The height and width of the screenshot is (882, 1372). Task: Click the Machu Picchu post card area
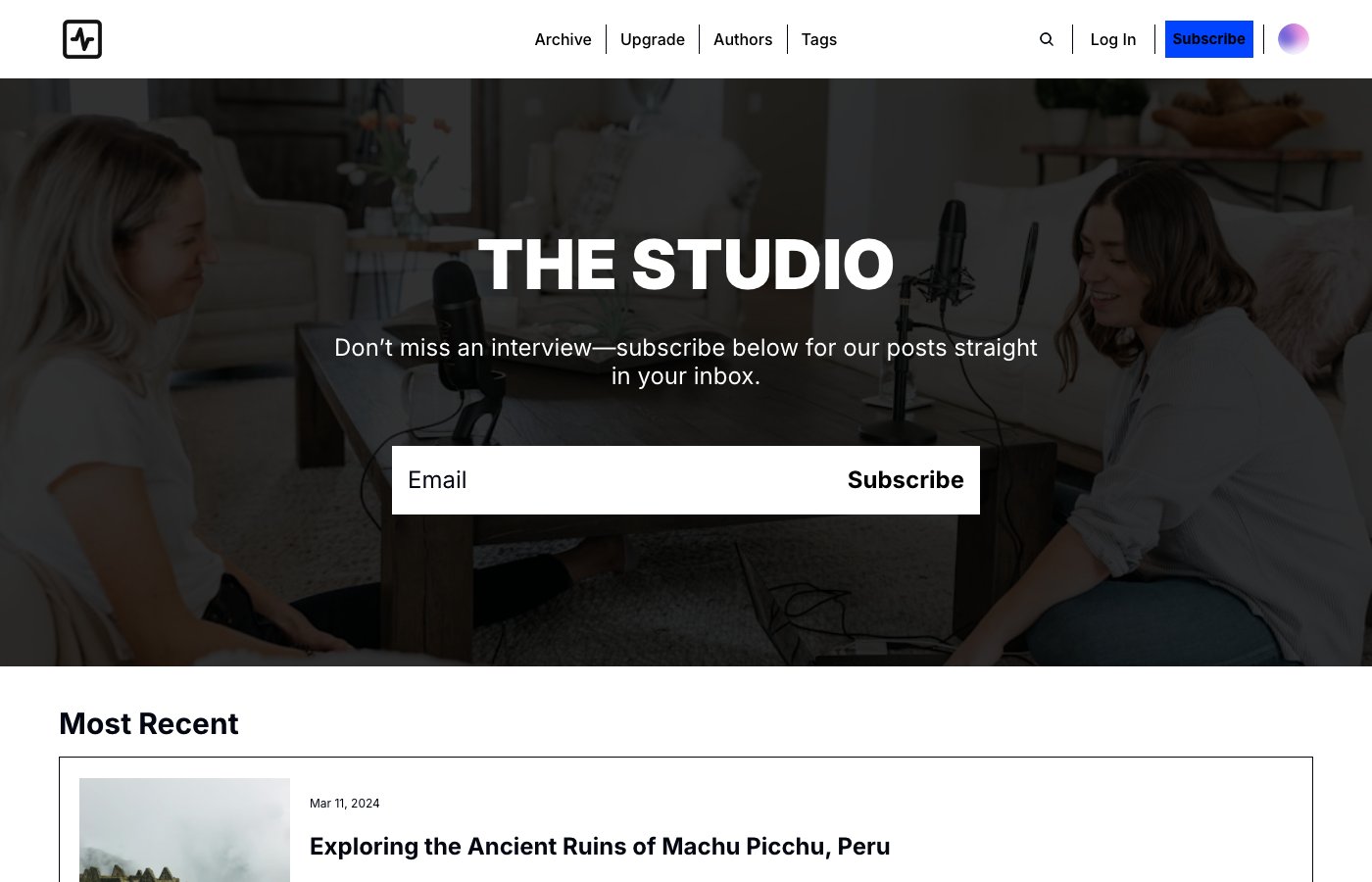coord(686,819)
